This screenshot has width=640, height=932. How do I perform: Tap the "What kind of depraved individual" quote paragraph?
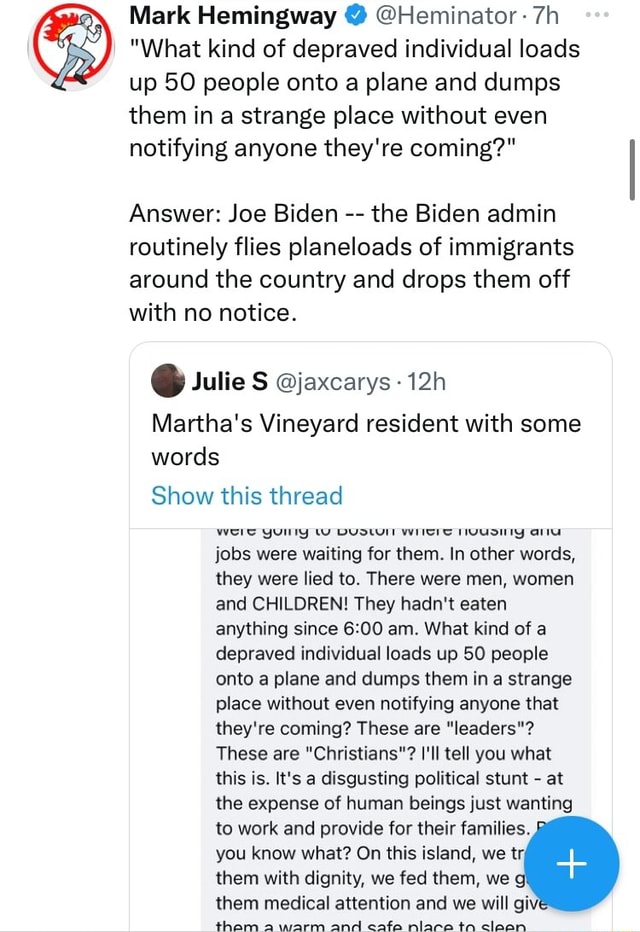(353, 99)
